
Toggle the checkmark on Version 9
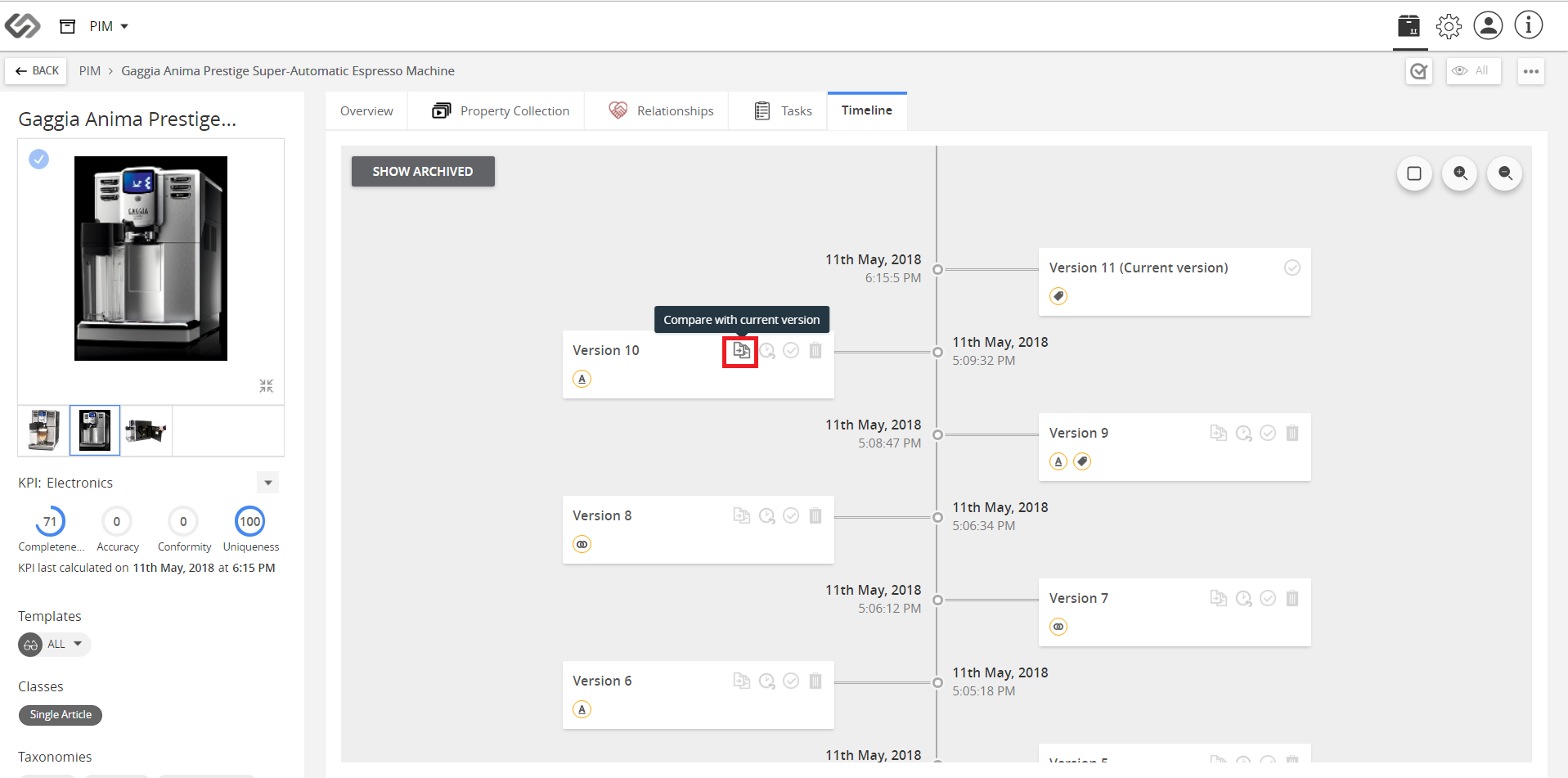coord(1268,433)
